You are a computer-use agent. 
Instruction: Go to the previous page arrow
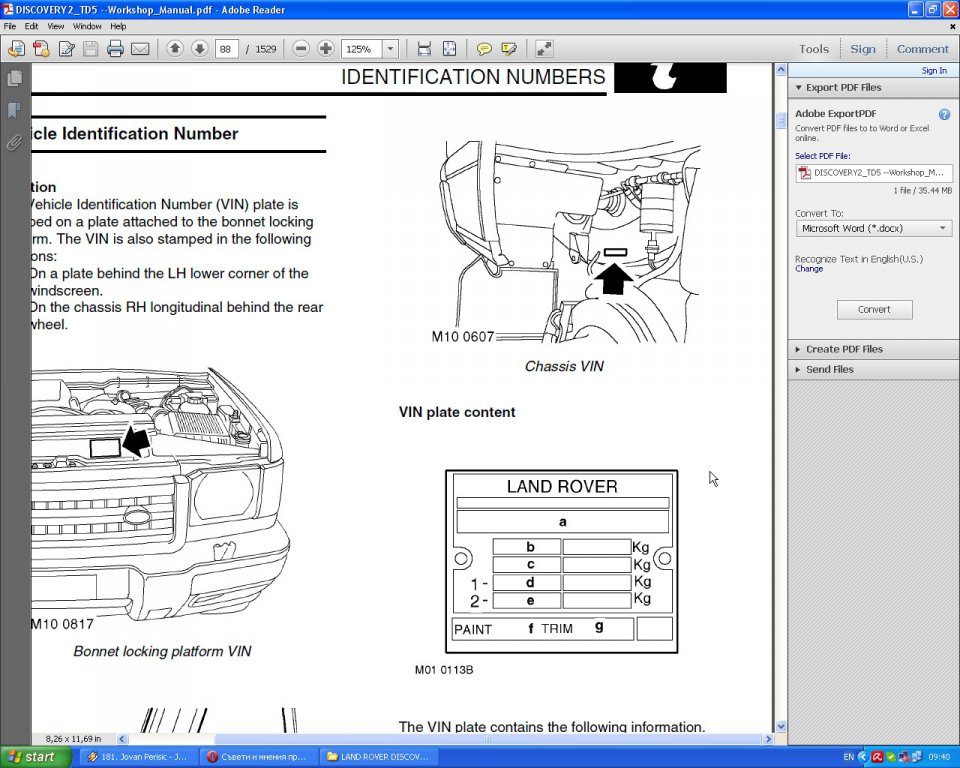[175, 48]
